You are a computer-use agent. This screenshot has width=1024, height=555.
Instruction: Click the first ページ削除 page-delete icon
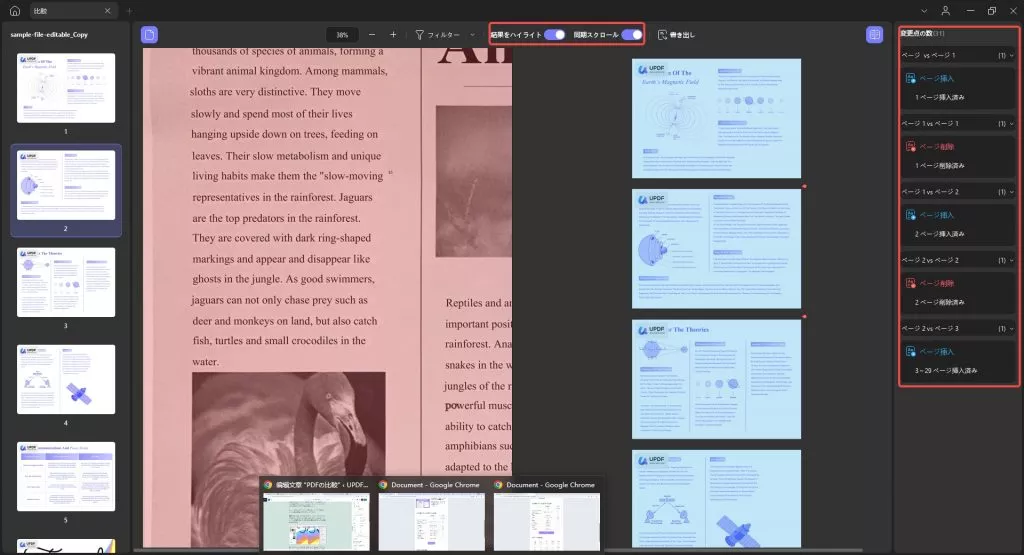[x=910, y=146]
